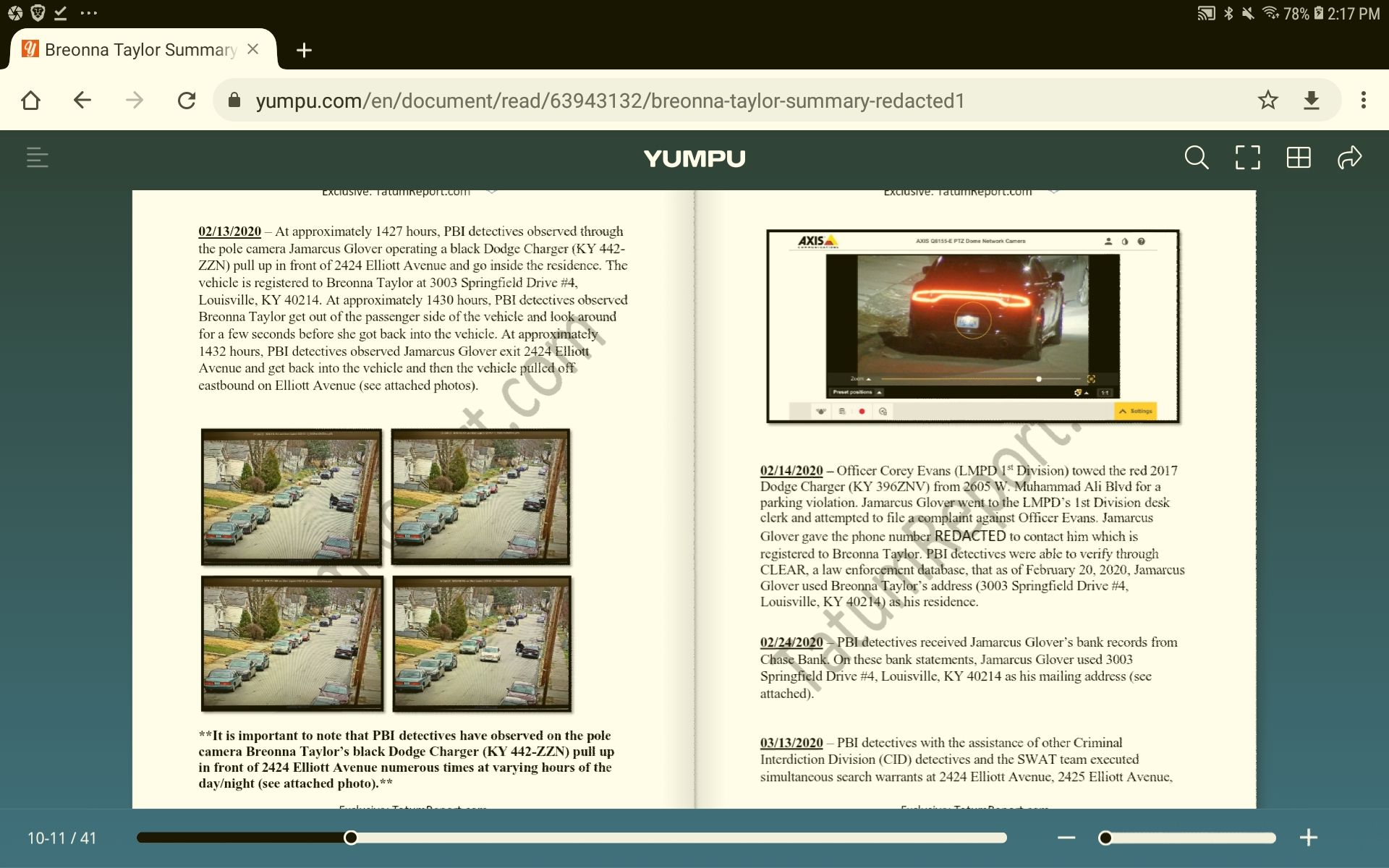Click the 10-11 / 41 page indicator

62,838
